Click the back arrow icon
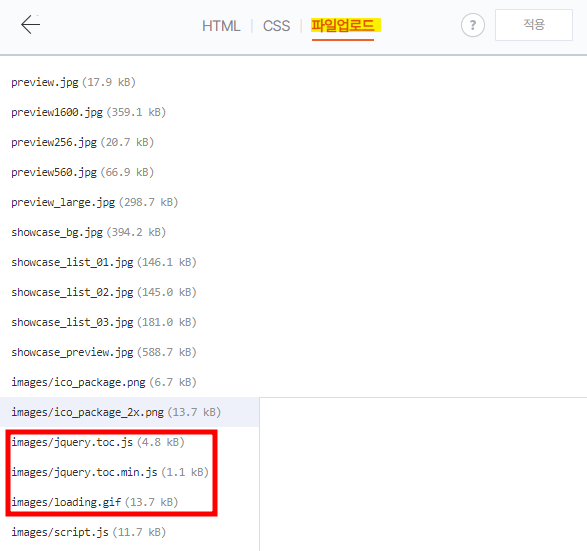 31,25
